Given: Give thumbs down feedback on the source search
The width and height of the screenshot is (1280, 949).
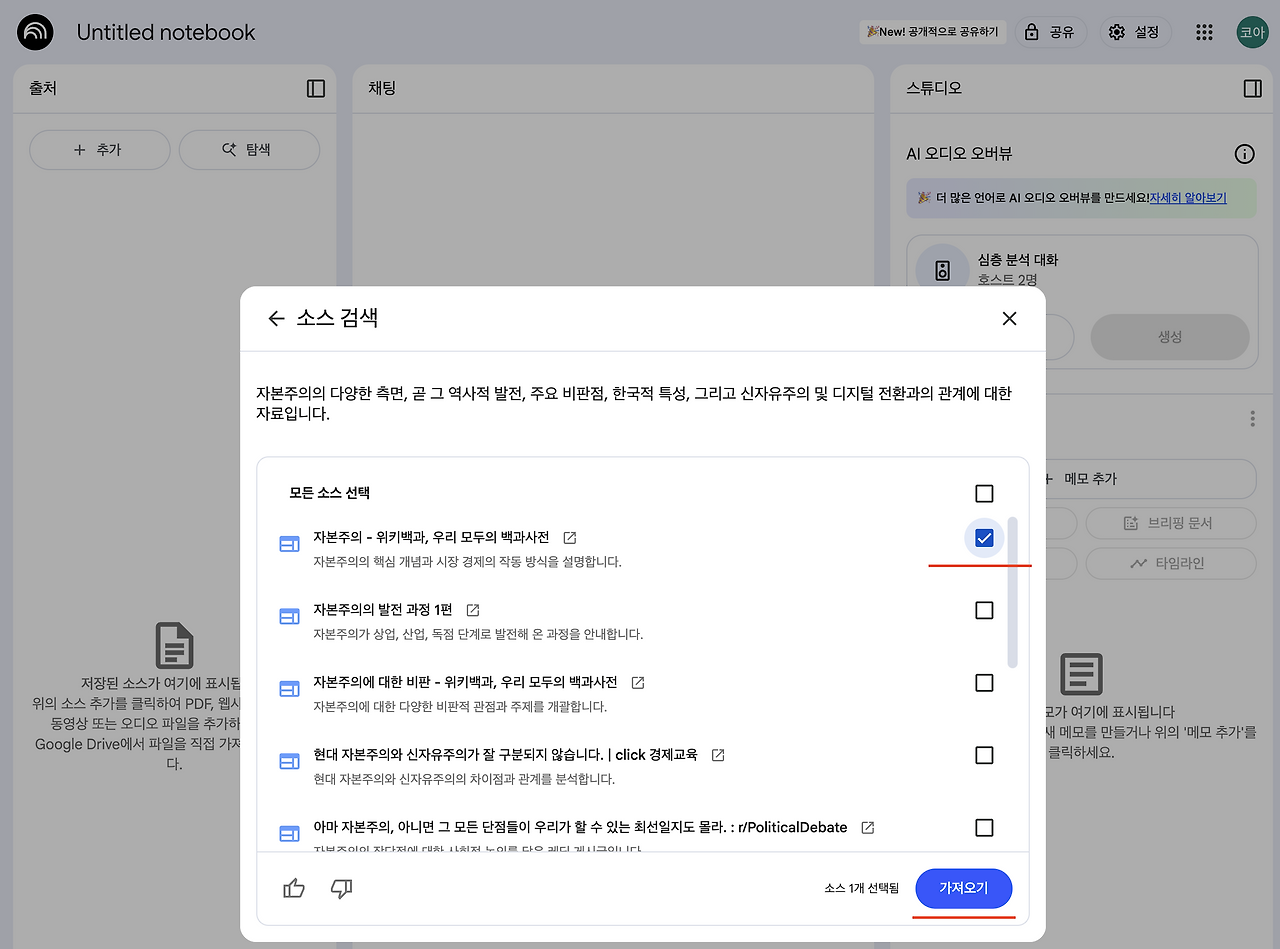Looking at the screenshot, I should point(341,888).
